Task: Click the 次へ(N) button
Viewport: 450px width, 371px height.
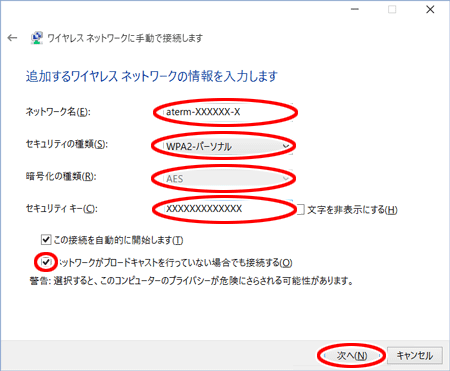Action: (352, 356)
